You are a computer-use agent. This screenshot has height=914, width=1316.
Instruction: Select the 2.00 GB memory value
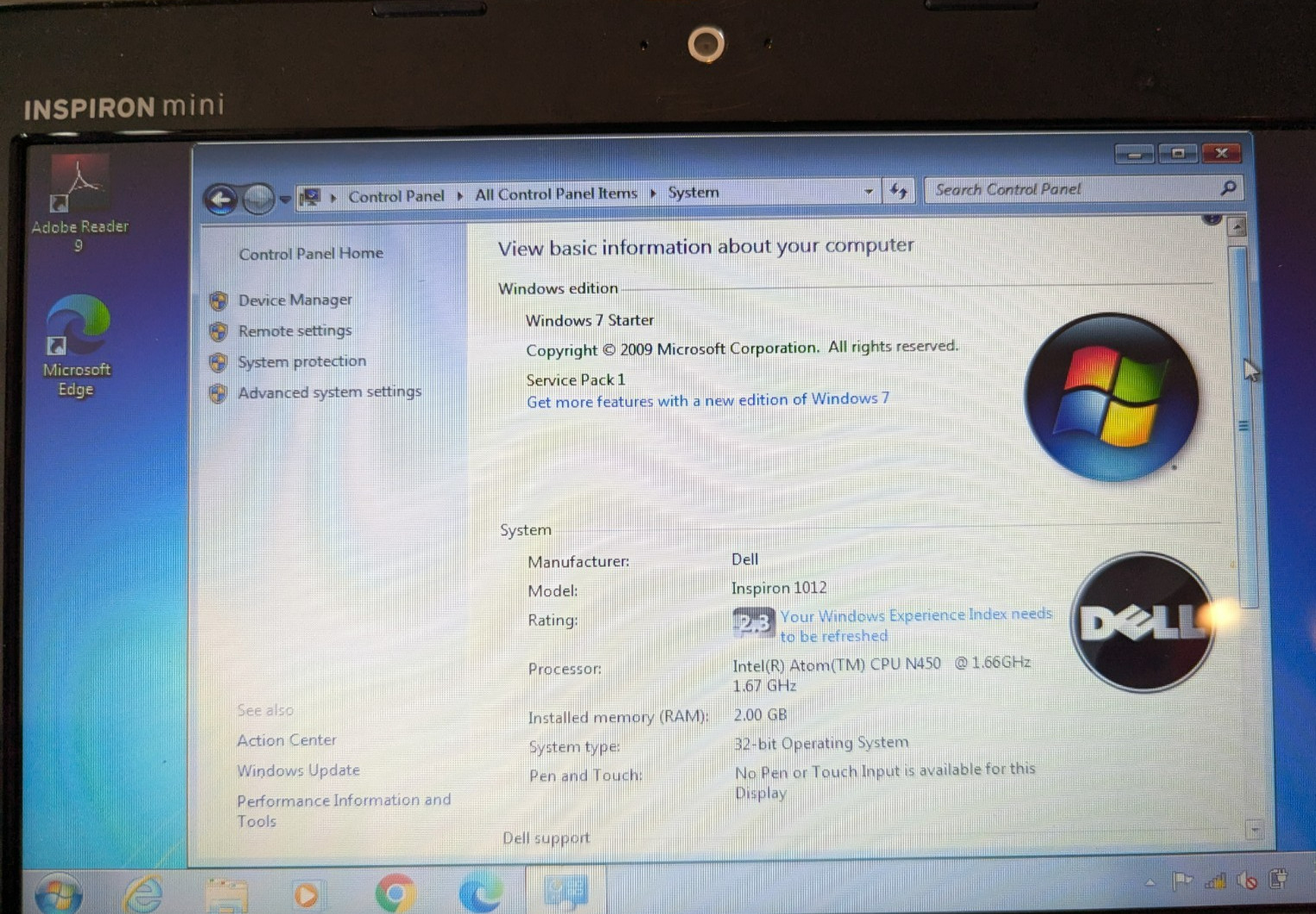[x=760, y=715]
